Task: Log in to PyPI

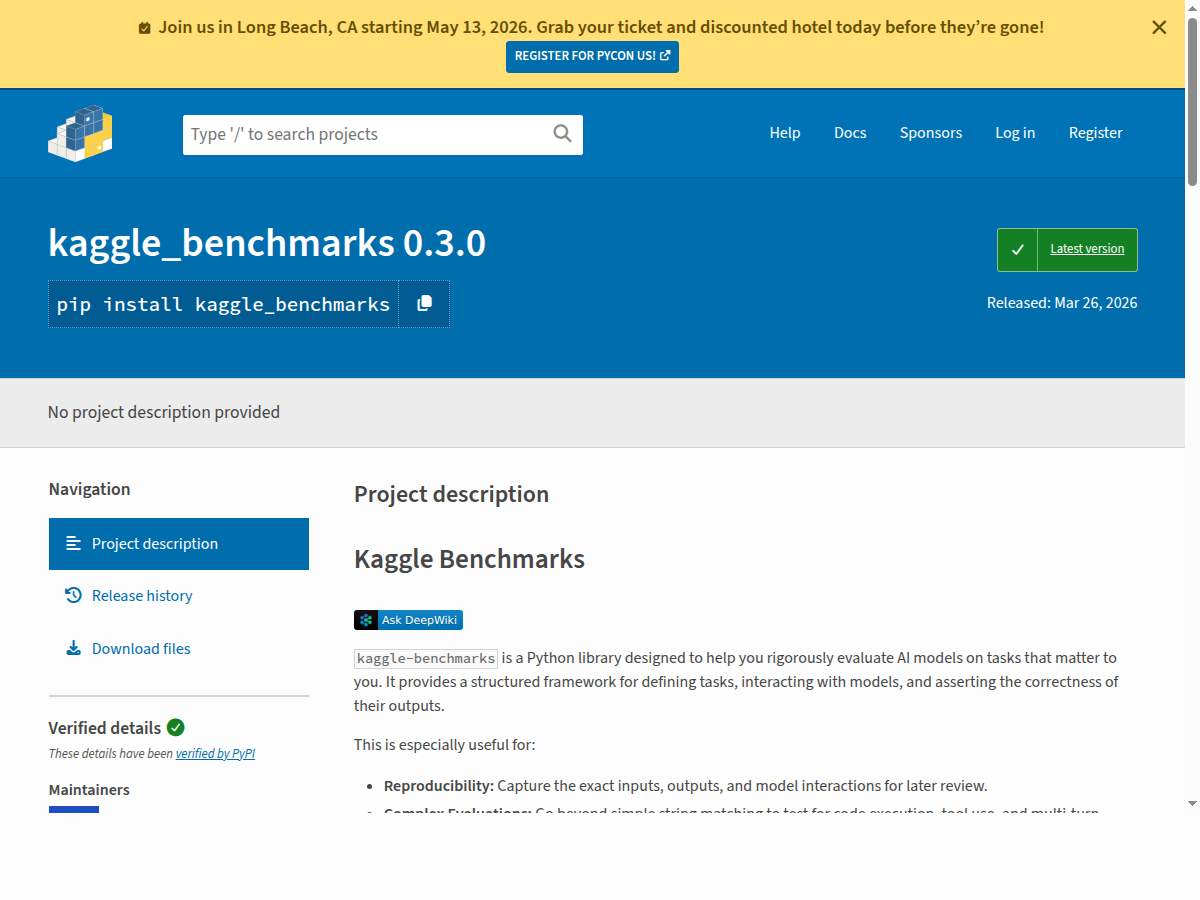Action: tap(1015, 132)
